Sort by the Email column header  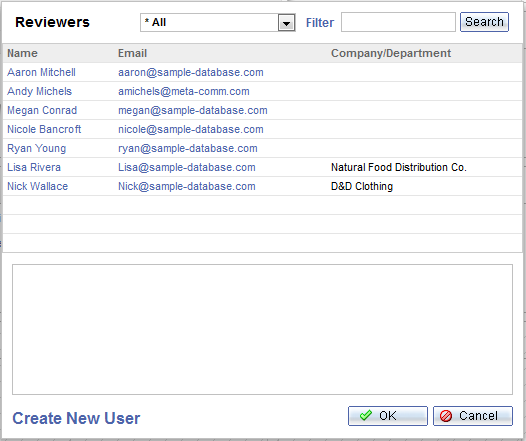pos(133,53)
